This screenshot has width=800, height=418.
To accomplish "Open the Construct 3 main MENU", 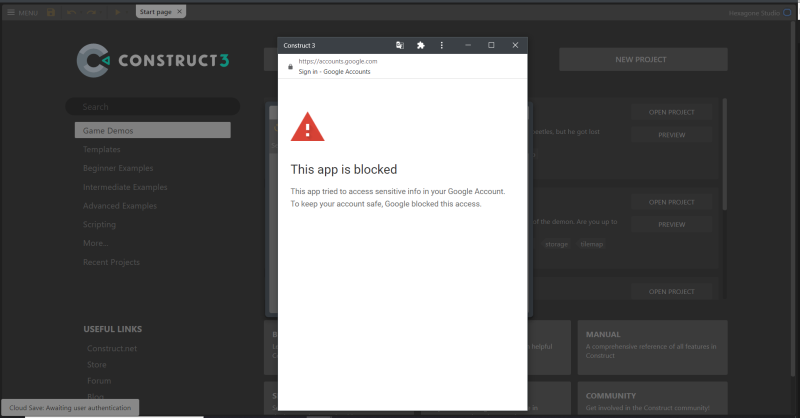I will (22, 12).
